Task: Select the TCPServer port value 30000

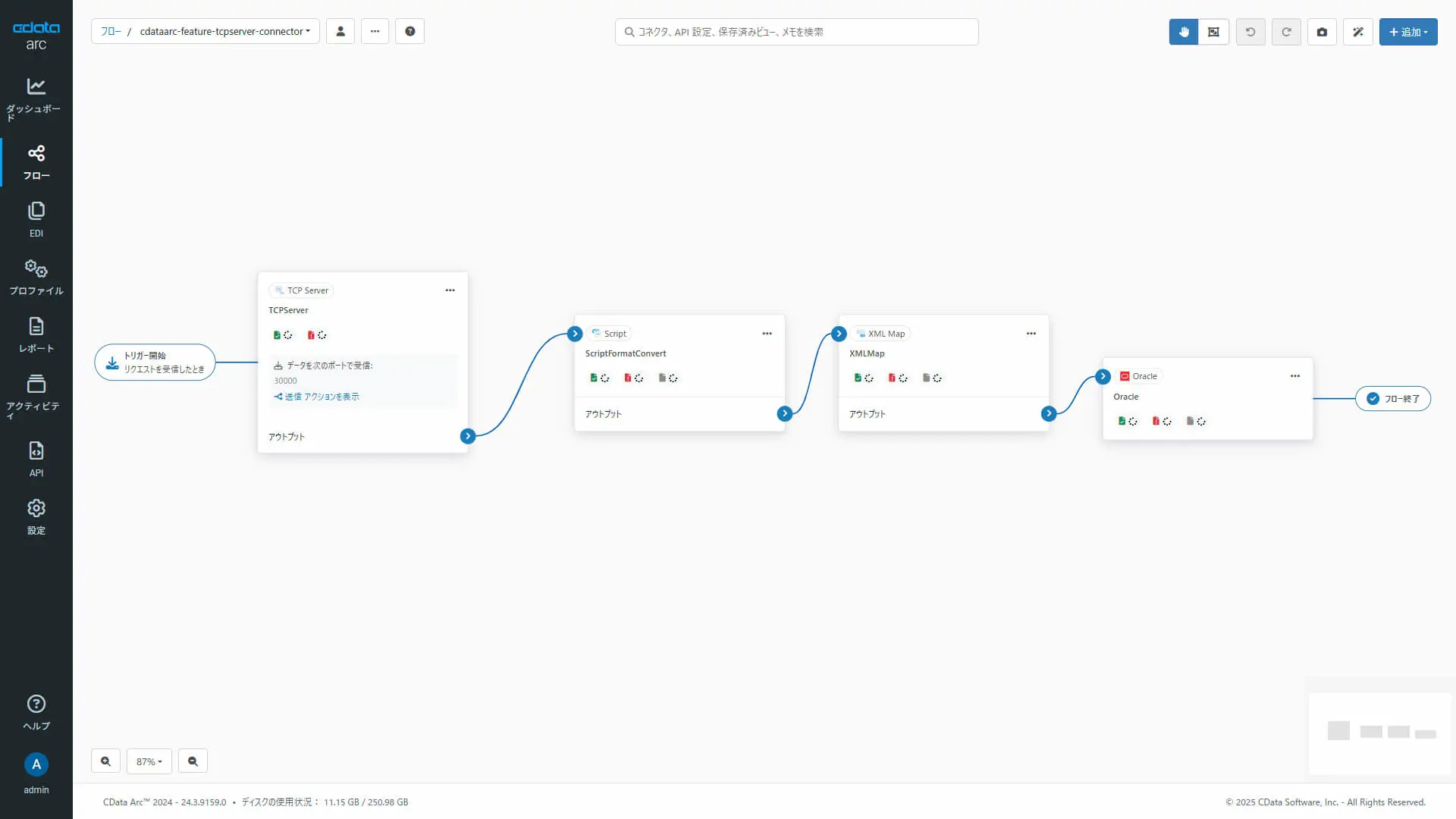Action: [x=285, y=381]
